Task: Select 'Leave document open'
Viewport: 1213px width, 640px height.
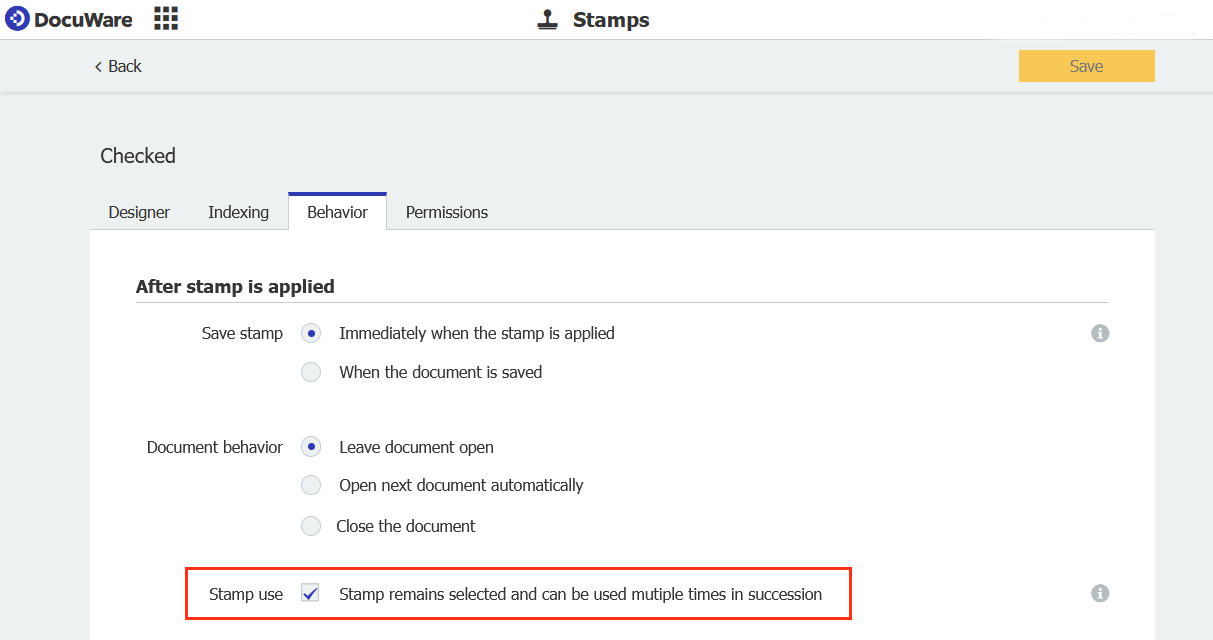Action: (x=310, y=447)
